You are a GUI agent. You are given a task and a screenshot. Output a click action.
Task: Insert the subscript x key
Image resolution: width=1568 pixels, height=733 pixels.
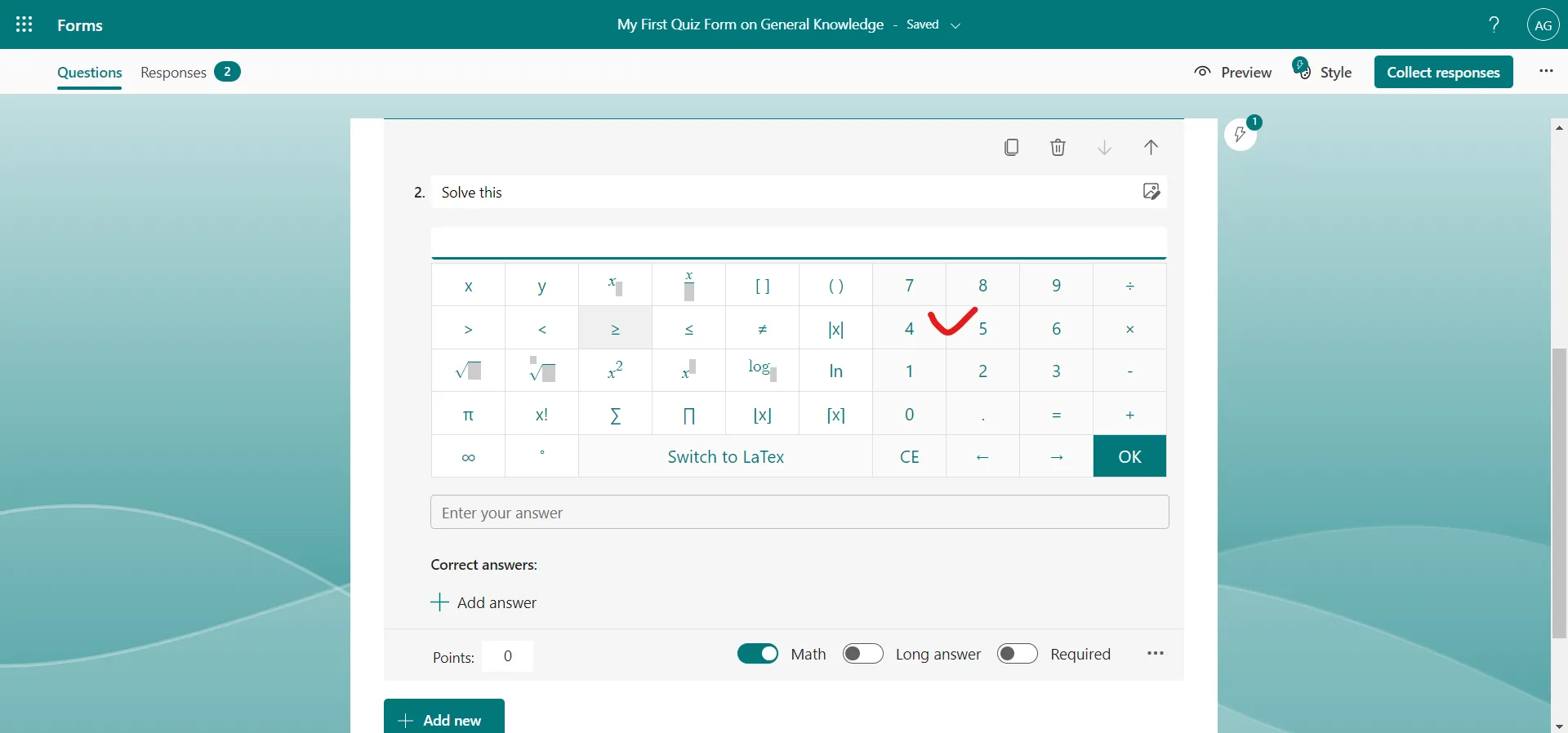point(615,285)
